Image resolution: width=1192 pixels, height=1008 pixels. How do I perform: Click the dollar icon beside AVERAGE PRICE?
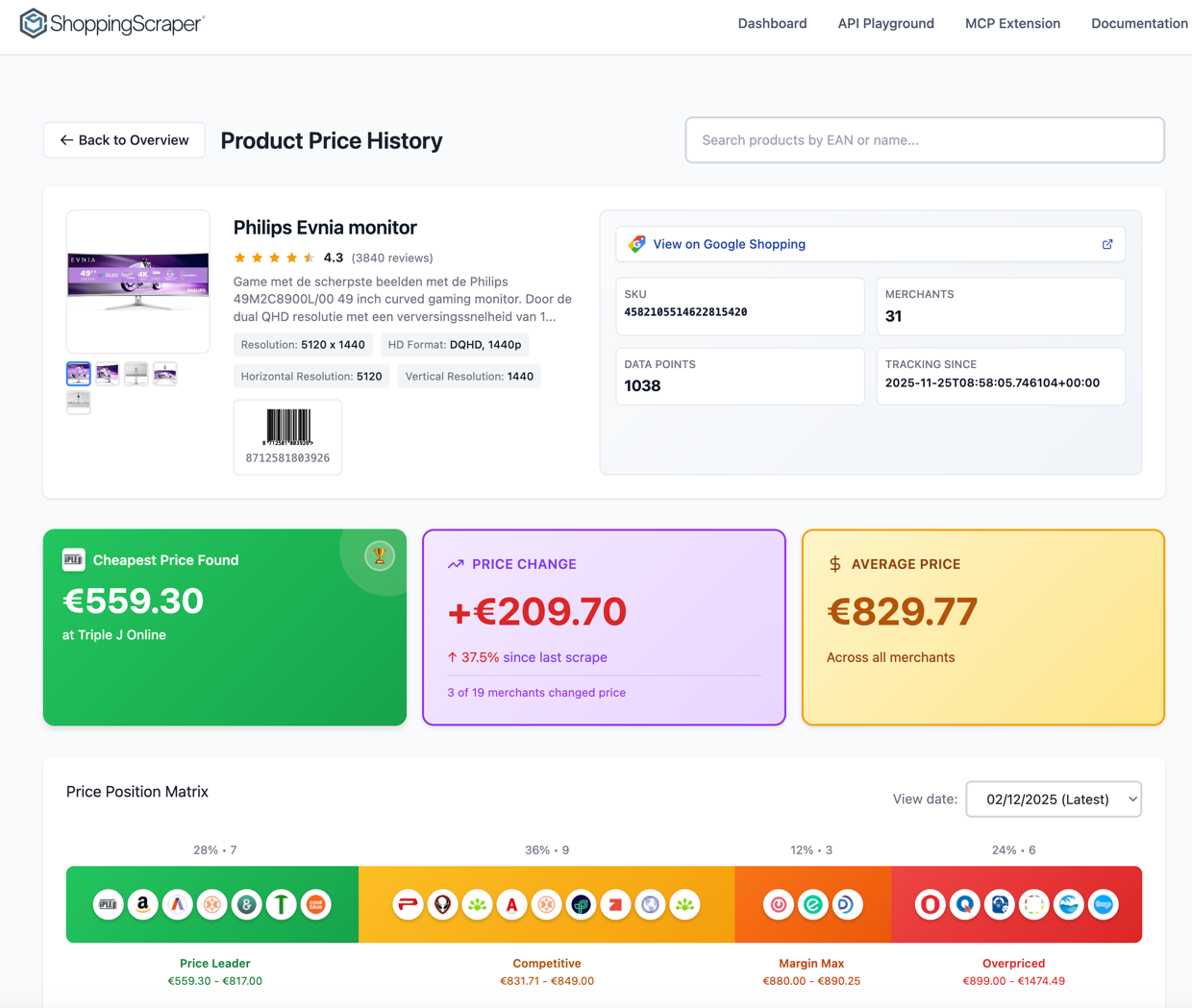834,564
